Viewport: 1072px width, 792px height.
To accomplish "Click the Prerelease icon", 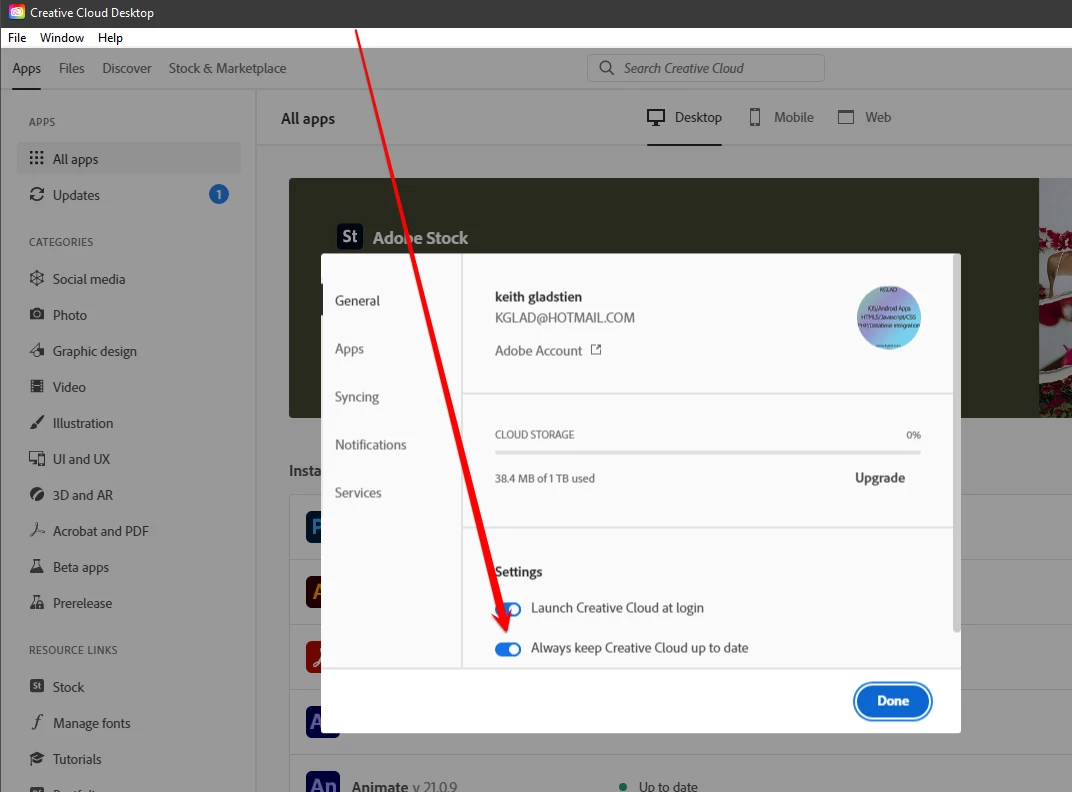I will click(37, 603).
